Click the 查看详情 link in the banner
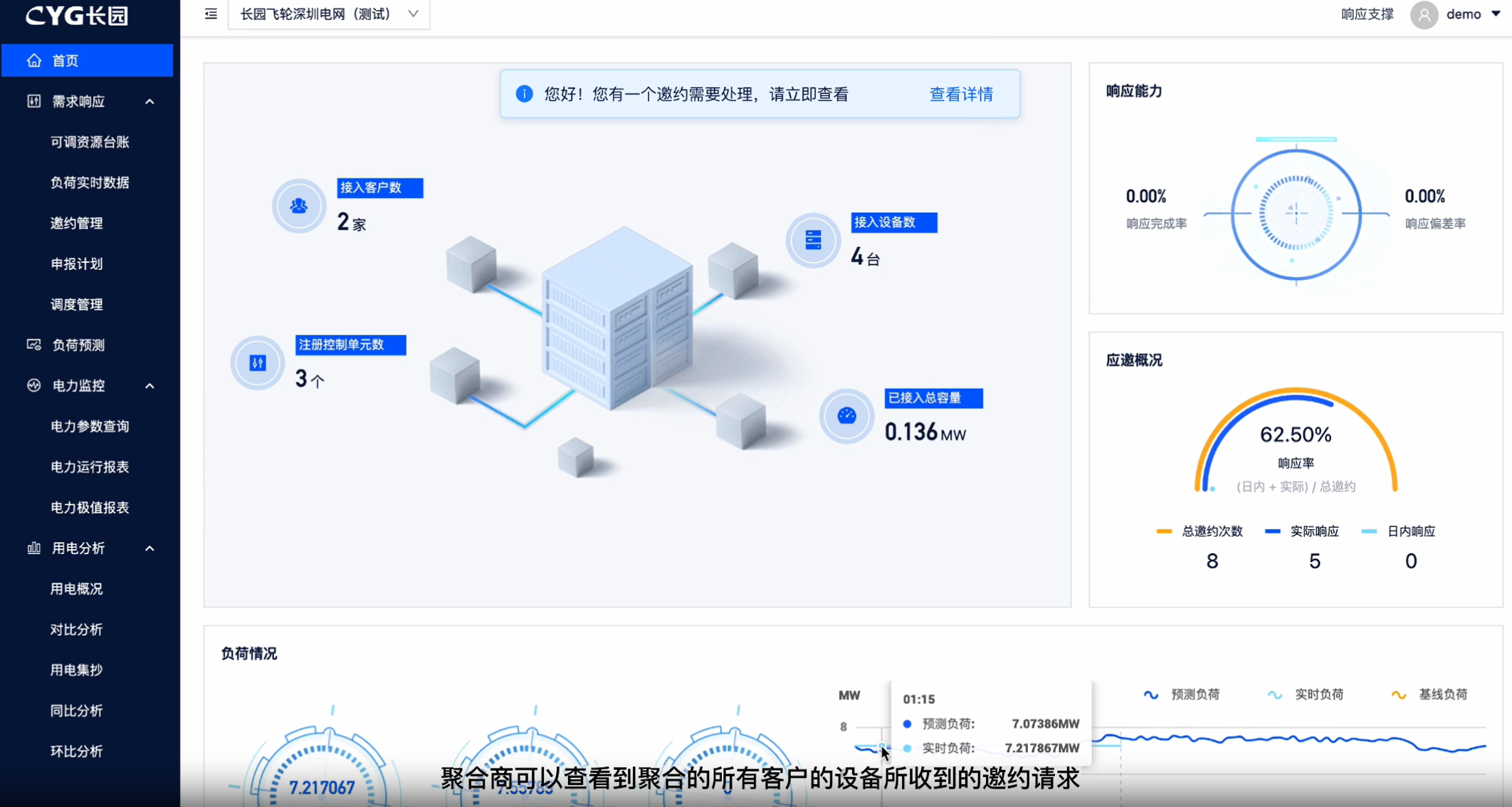Viewport: 1512px width, 807px height. pyautogui.click(x=961, y=93)
